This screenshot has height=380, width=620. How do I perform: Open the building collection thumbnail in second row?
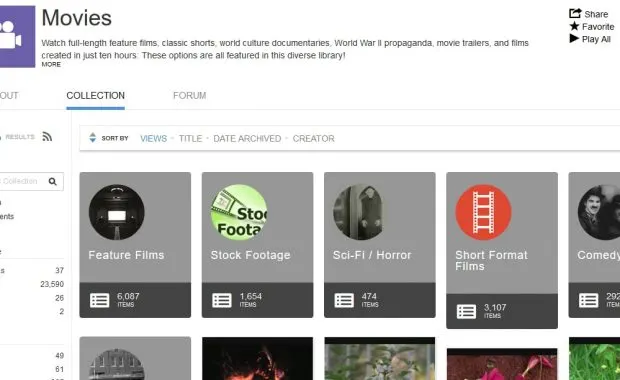click(x=117, y=364)
